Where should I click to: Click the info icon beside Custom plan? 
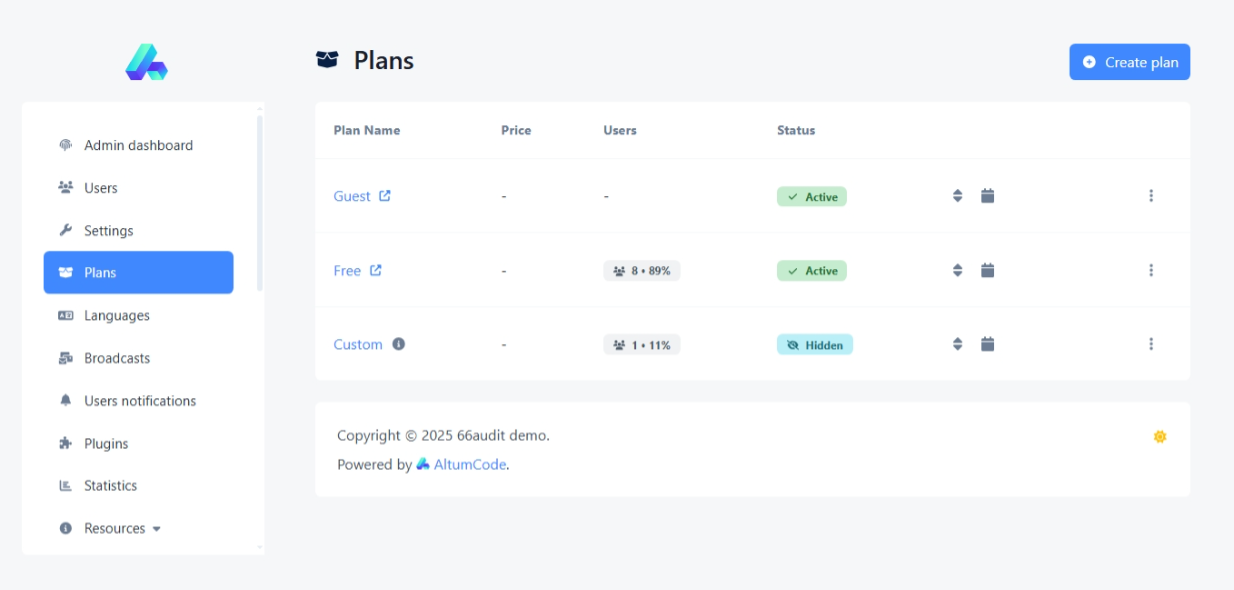pyautogui.click(x=399, y=344)
